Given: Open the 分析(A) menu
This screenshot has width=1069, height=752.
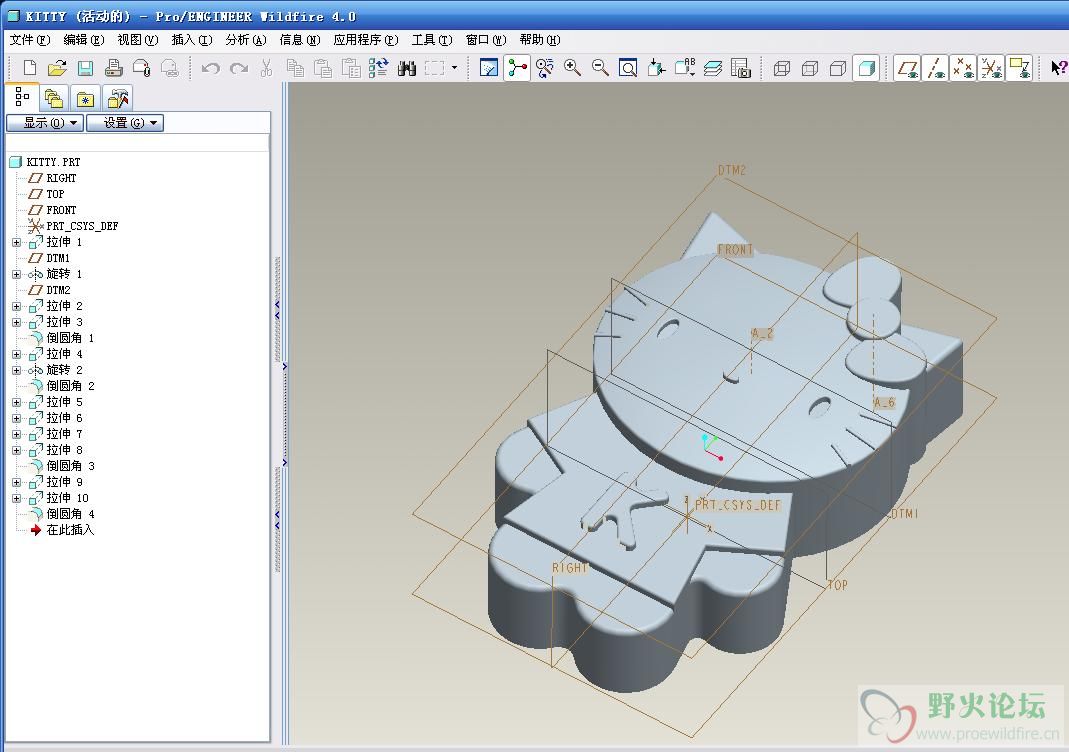Looking at the screenshot, I should 245,40.
